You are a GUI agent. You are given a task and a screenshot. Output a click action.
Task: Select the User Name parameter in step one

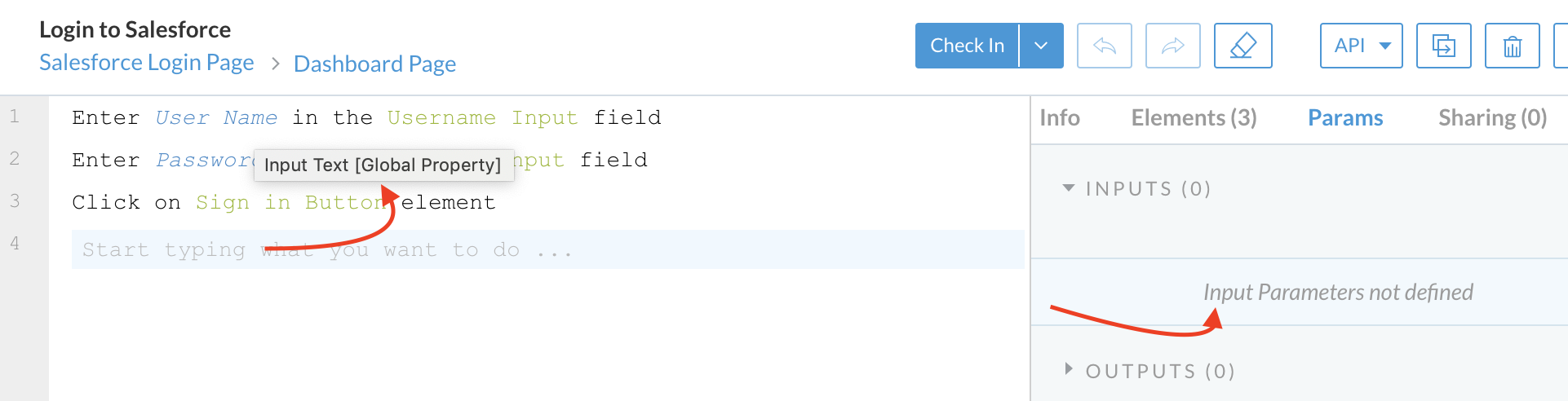click(216, 117)
